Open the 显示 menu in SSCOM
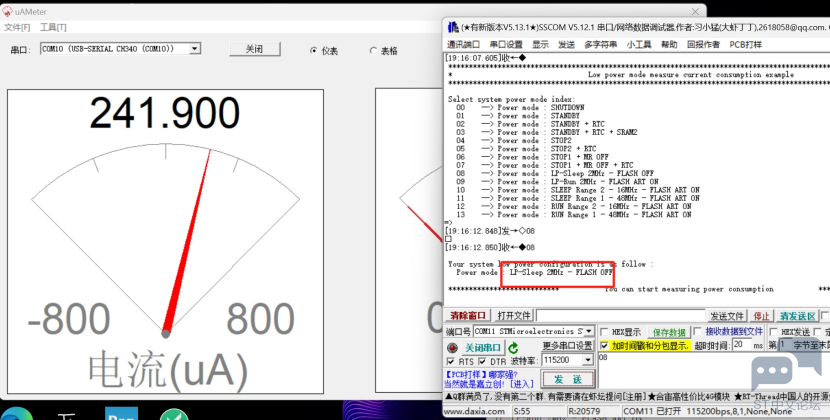830x420 pixels. [540, 44]
